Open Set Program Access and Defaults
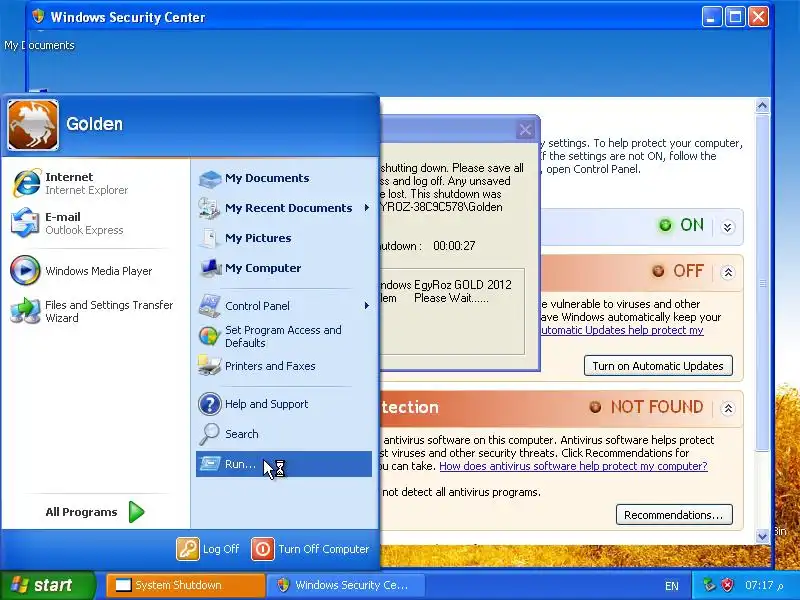 click(x=284, y=336)
